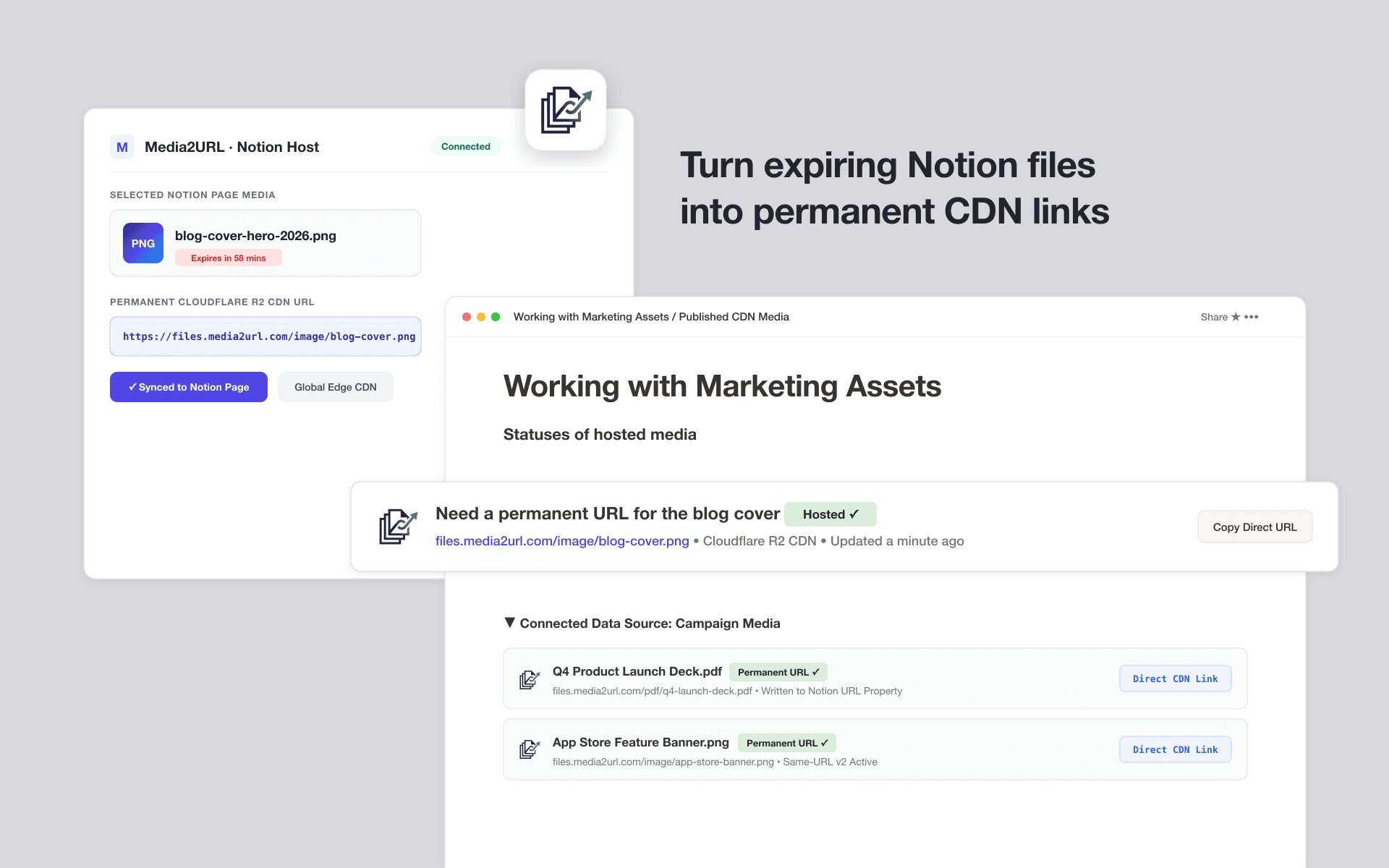
Task: Click the Global Edge CDN button
Action: pos(336,387)
